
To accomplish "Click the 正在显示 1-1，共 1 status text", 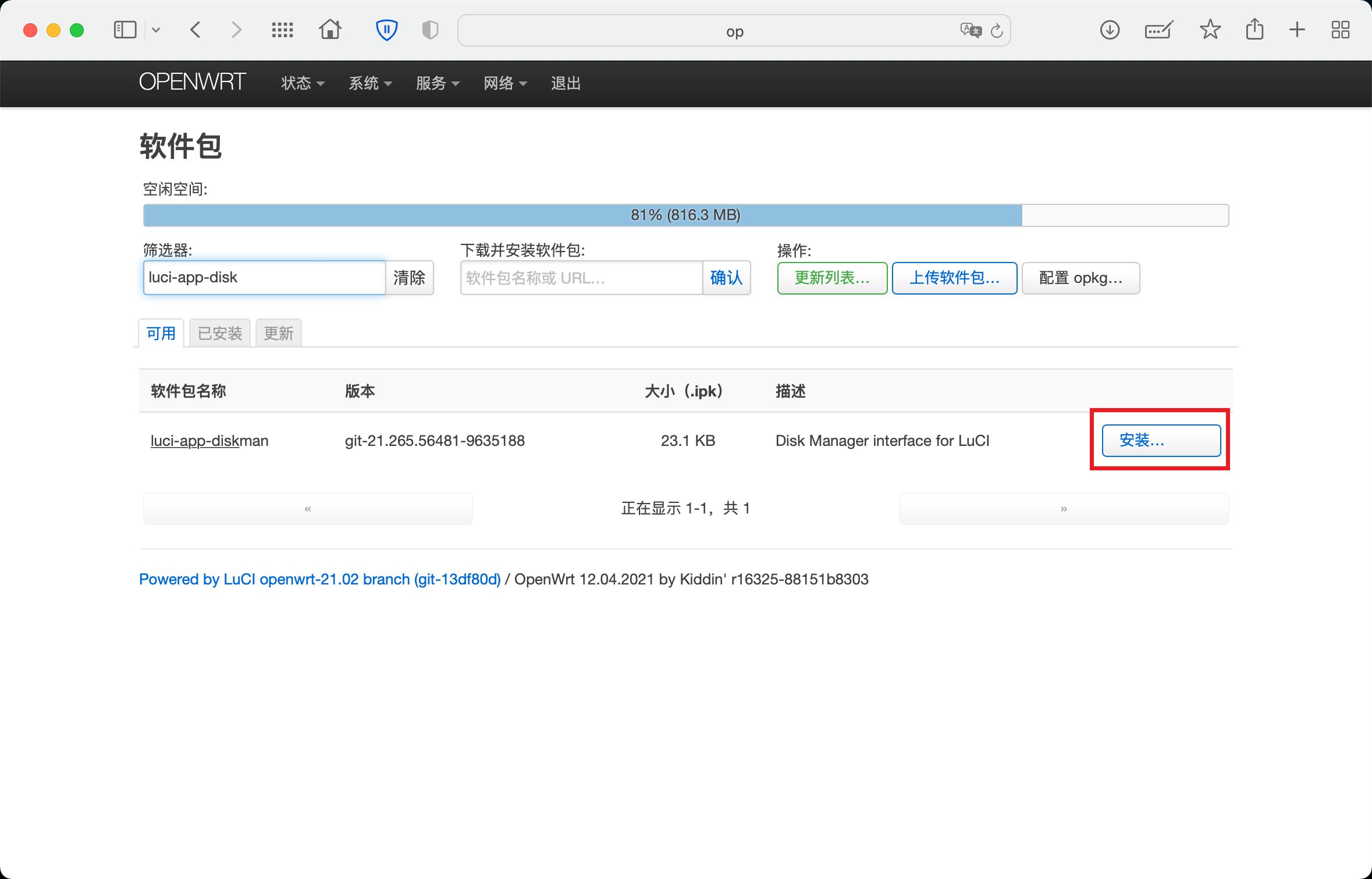I will click(685, 508).
